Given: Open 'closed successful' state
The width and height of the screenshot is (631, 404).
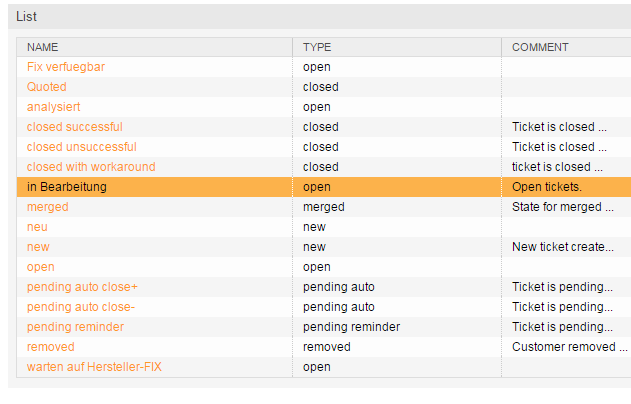Looking at the screenshot, I should coord(74,127).
